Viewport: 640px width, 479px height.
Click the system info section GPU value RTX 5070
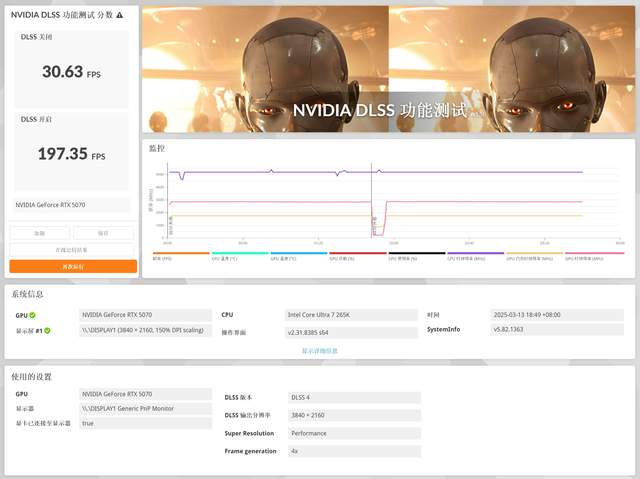pyautogui.click(x=145, y=315)
